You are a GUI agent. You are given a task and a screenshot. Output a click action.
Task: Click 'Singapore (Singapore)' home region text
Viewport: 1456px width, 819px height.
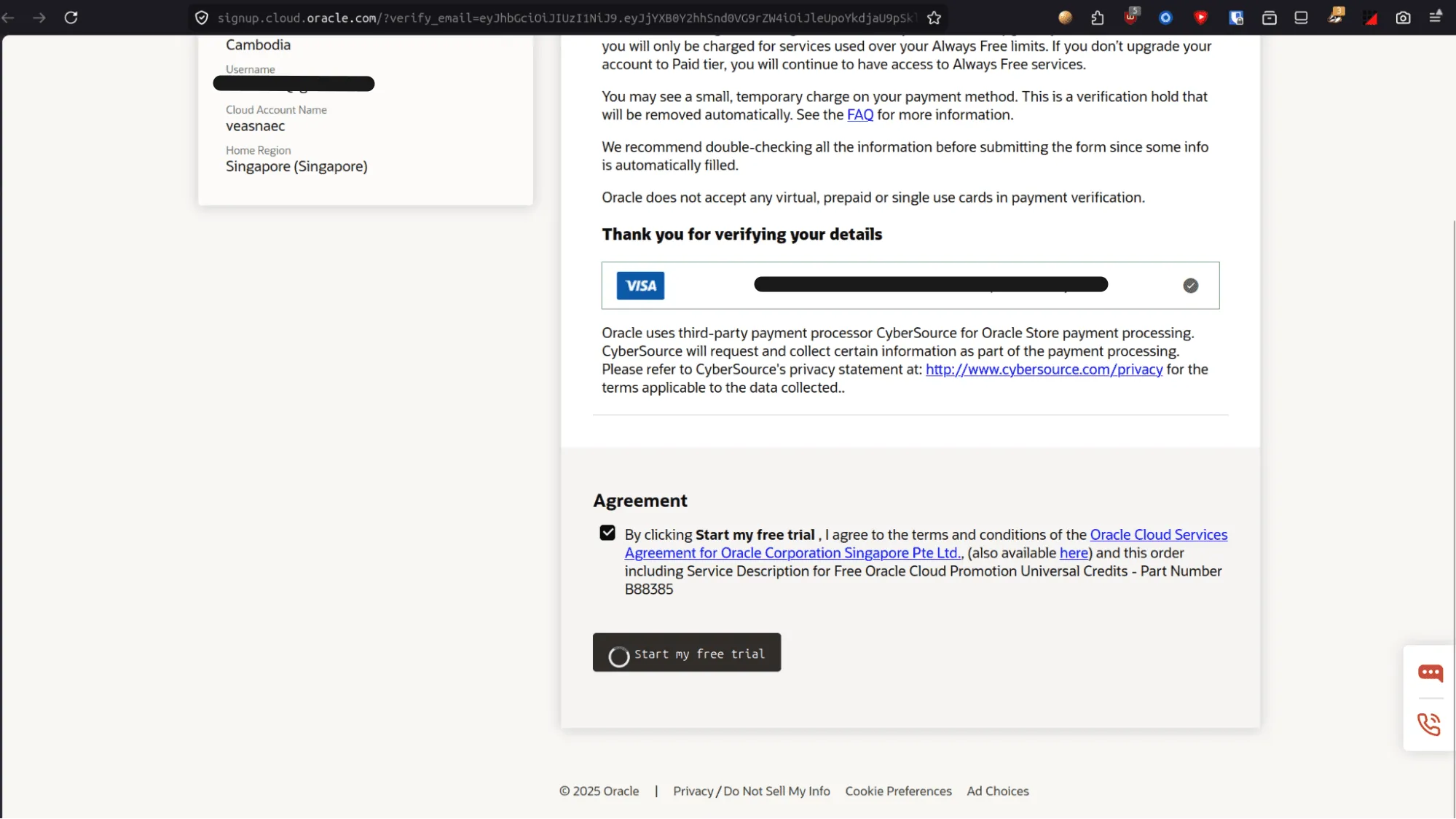(x=296, y=167)
